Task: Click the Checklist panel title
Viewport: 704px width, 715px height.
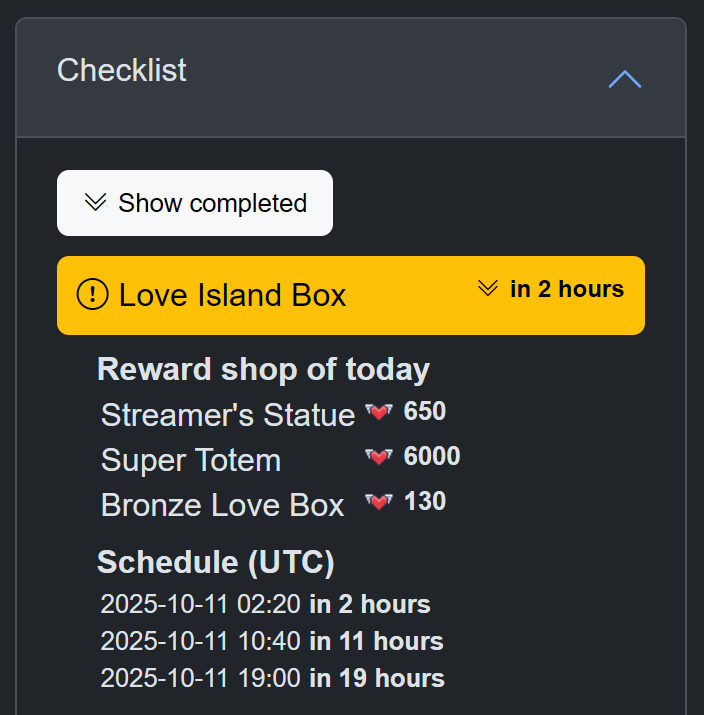Action: pyautogui.click(x=122, y=70)
